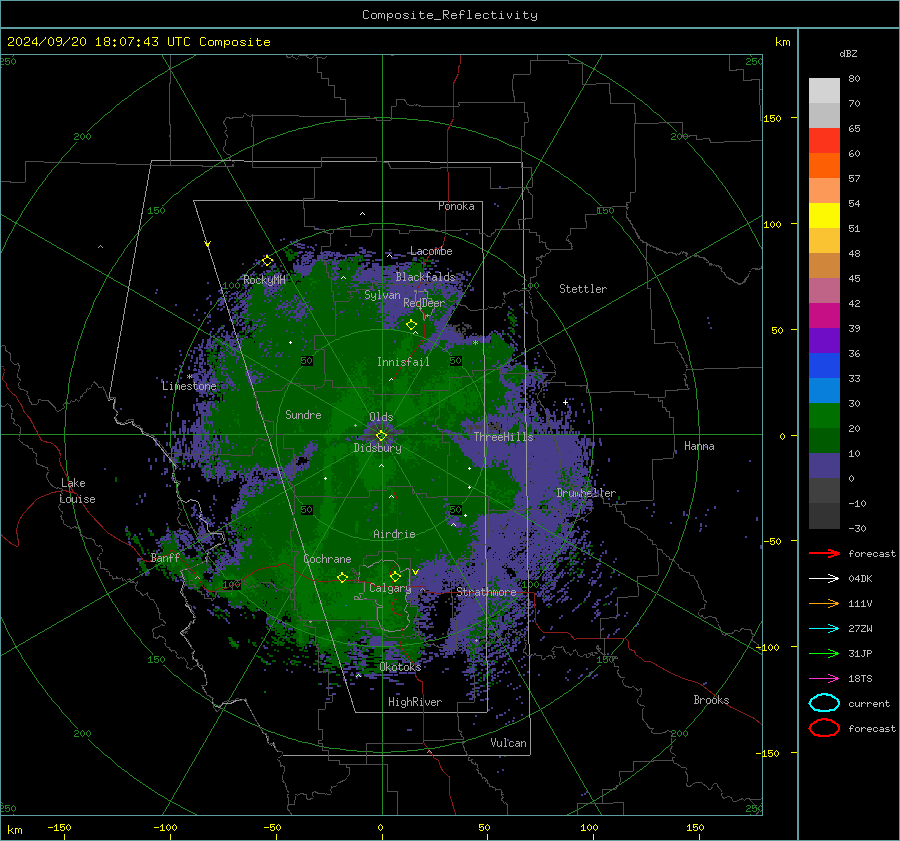Click the cyan current ellipse icon
Screen dimensions: 900x841
coord(824,703)
